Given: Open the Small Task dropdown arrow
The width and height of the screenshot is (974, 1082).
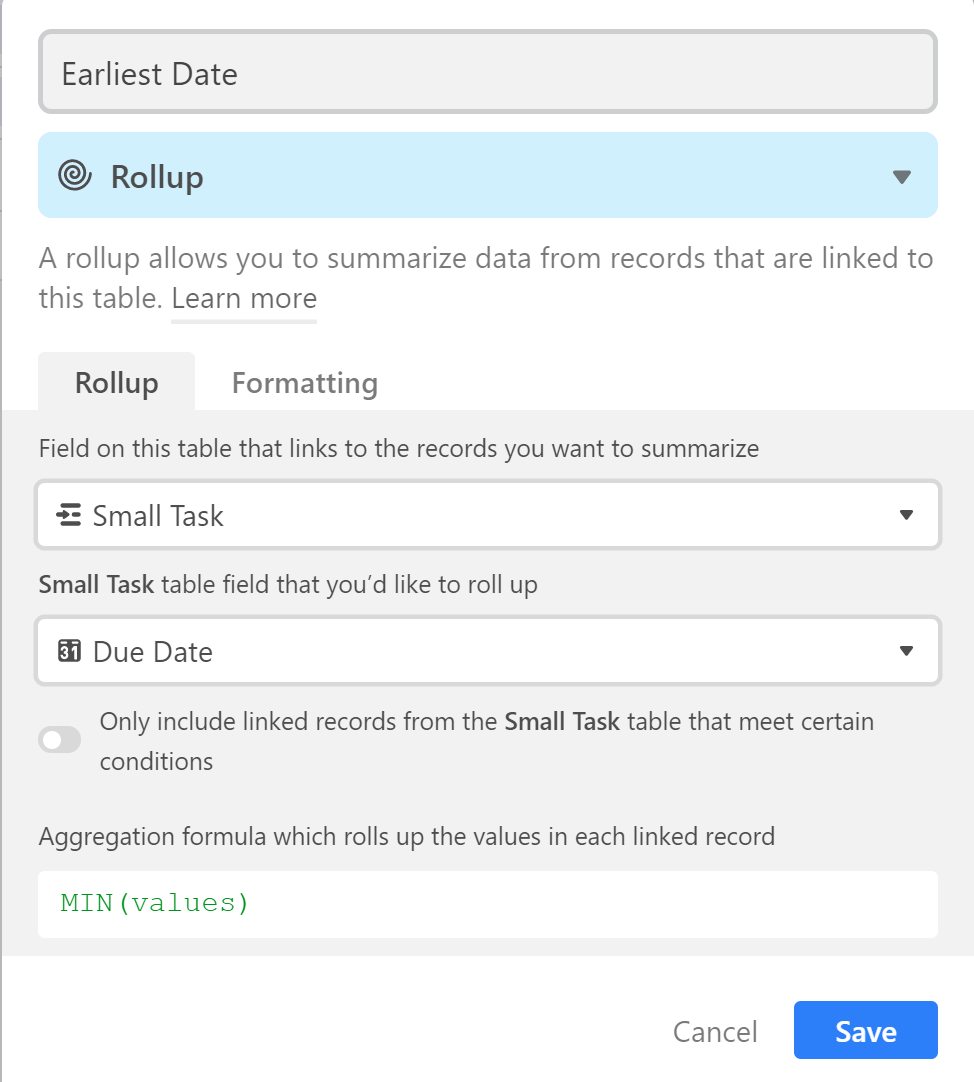Looking at the screenshot, I should point(906,515).
